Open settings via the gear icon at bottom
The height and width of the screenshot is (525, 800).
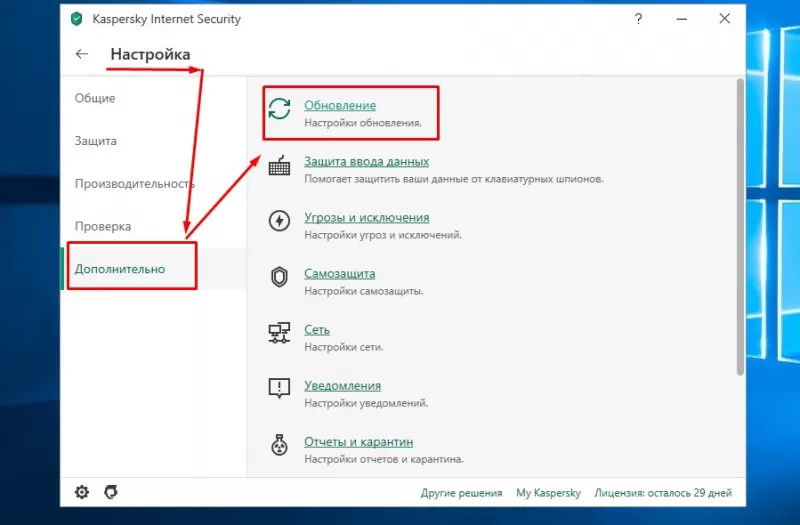point(82,492)
